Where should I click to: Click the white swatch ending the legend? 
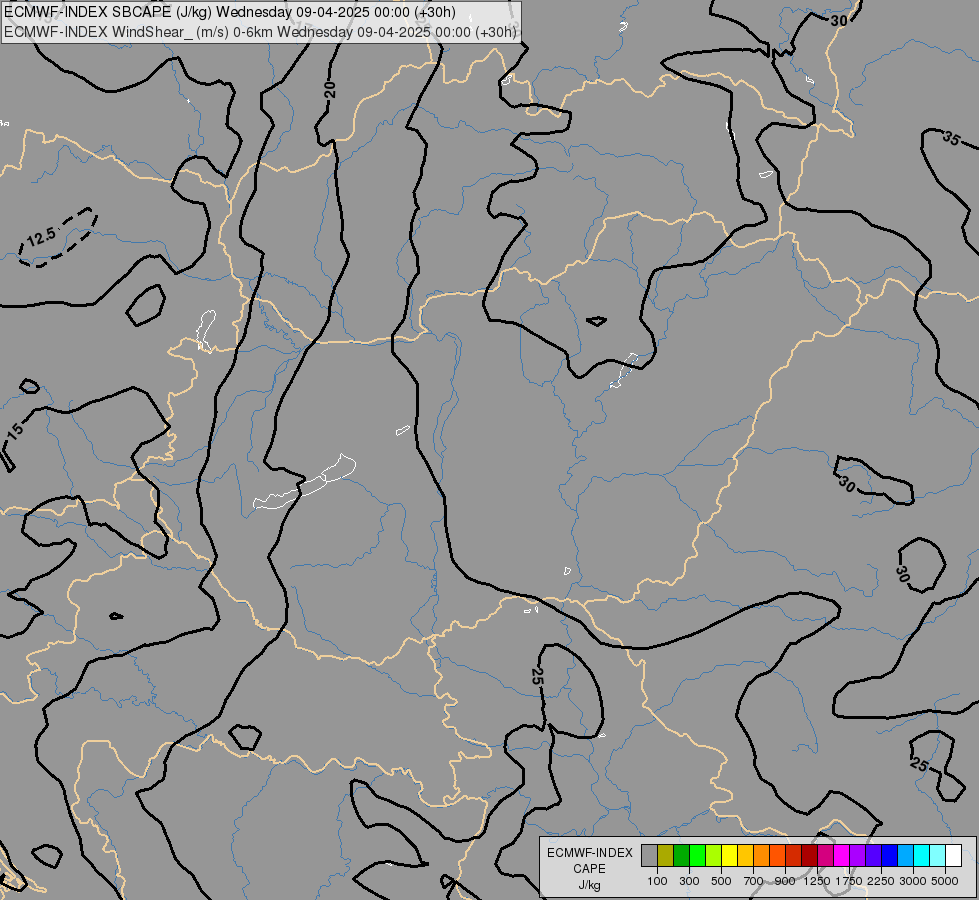(953, 855)
